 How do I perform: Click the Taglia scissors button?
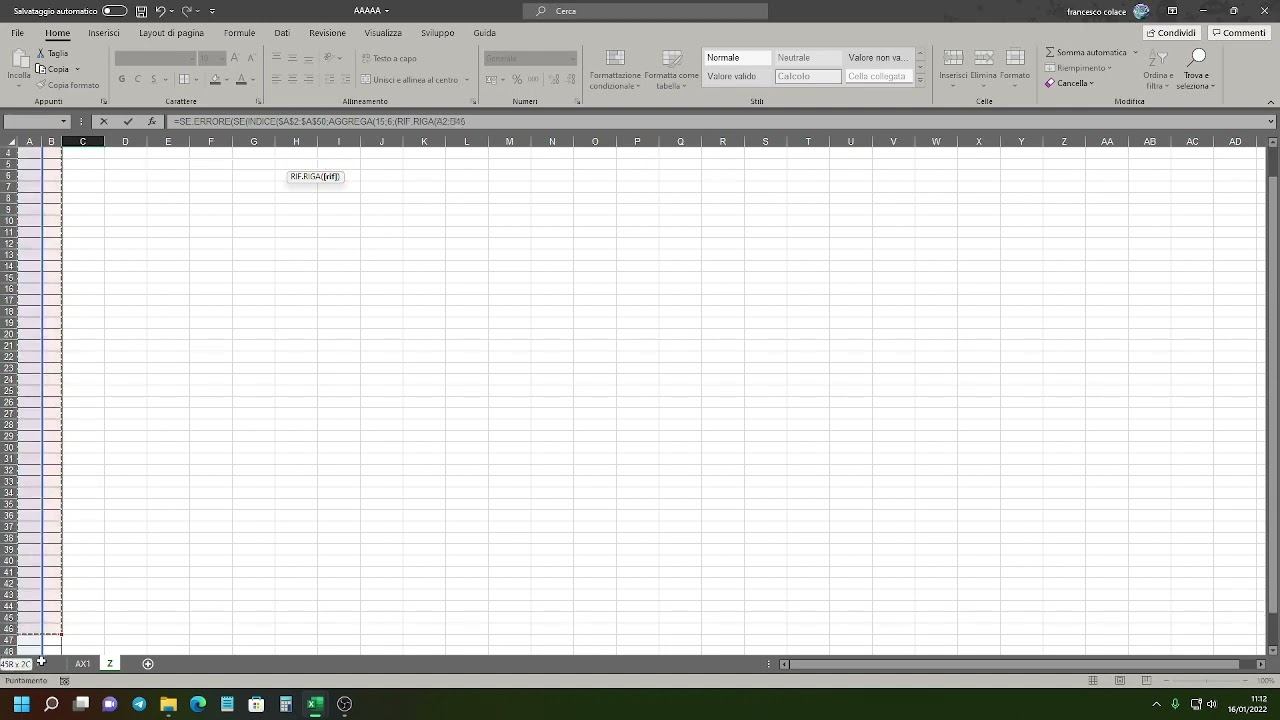[x=53, y=53]
